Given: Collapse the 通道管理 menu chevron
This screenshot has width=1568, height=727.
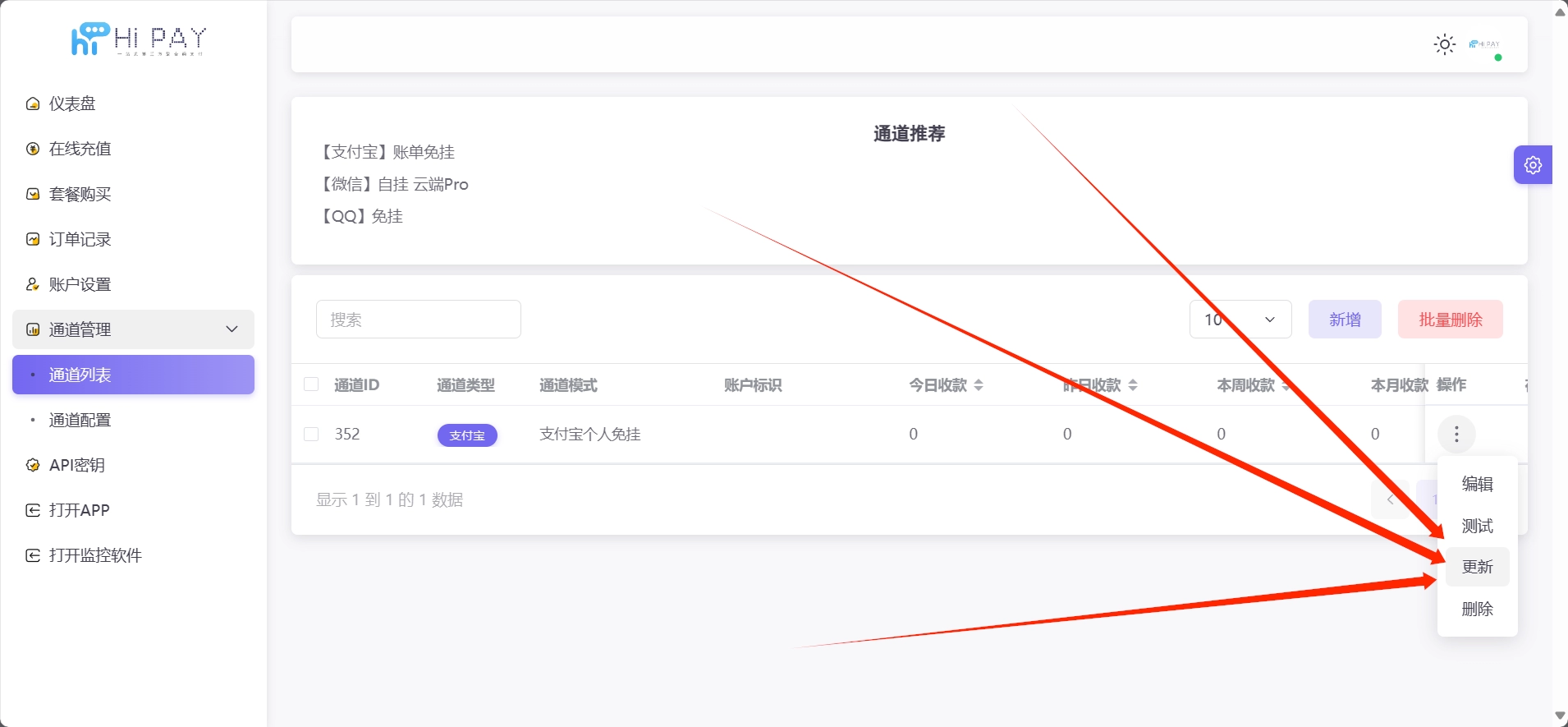Looking at the screenshot, I should (232, 329).
